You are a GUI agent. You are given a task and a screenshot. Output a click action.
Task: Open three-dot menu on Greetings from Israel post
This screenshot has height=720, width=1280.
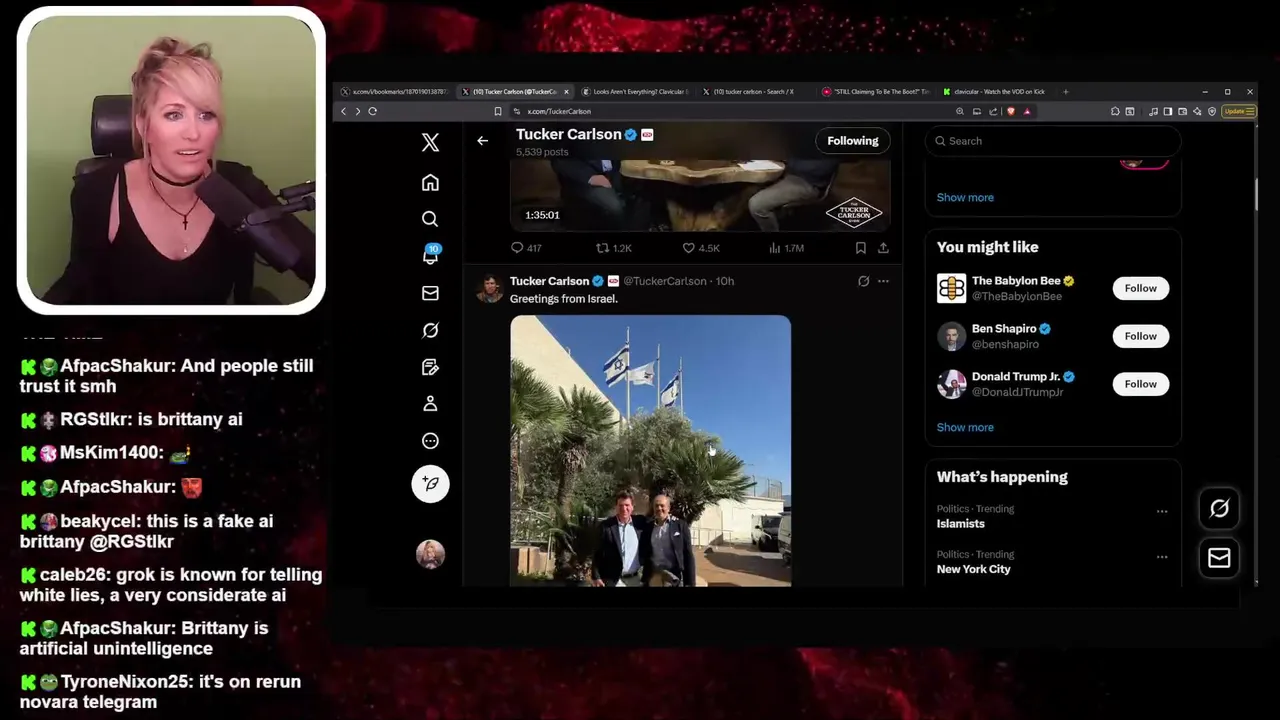pos(883,281)
